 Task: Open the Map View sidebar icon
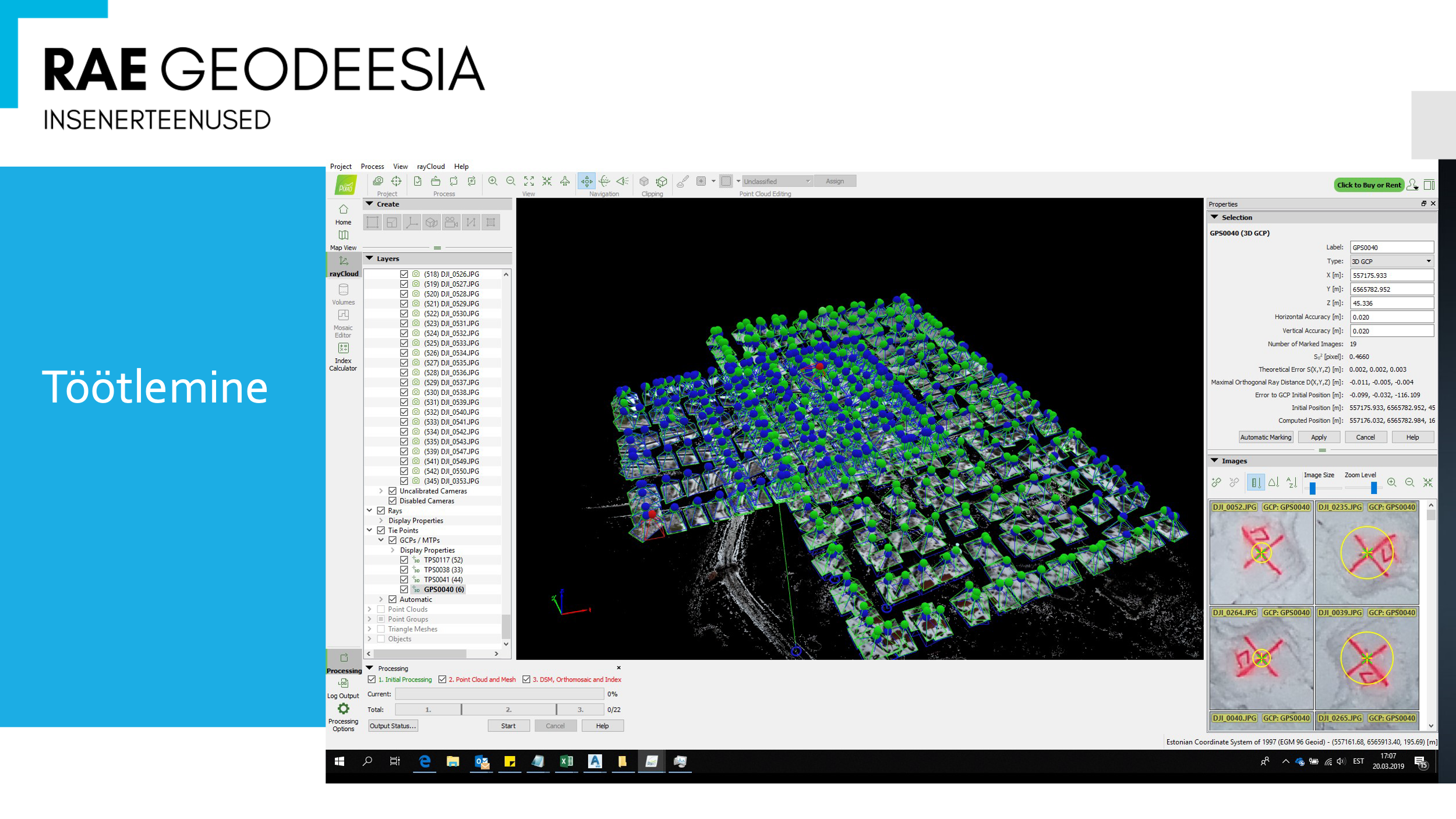(x=343, y=235)
